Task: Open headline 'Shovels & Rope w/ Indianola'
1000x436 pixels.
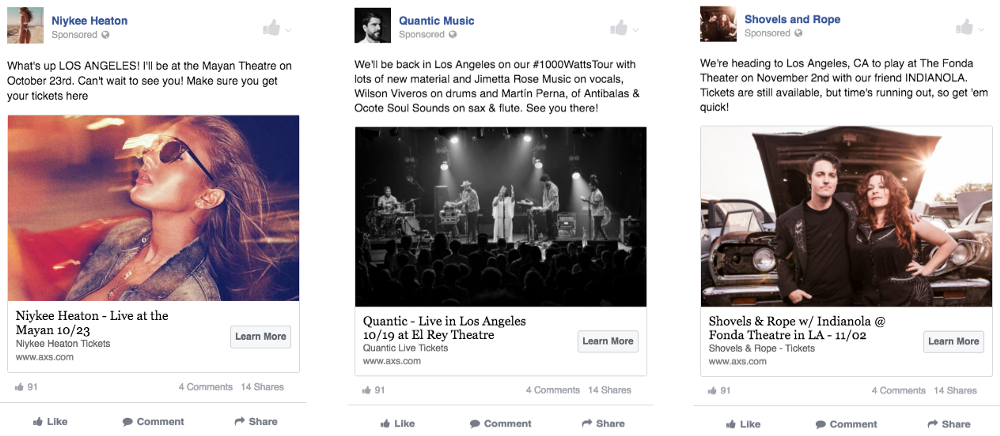Action: (x=797, y=328)
